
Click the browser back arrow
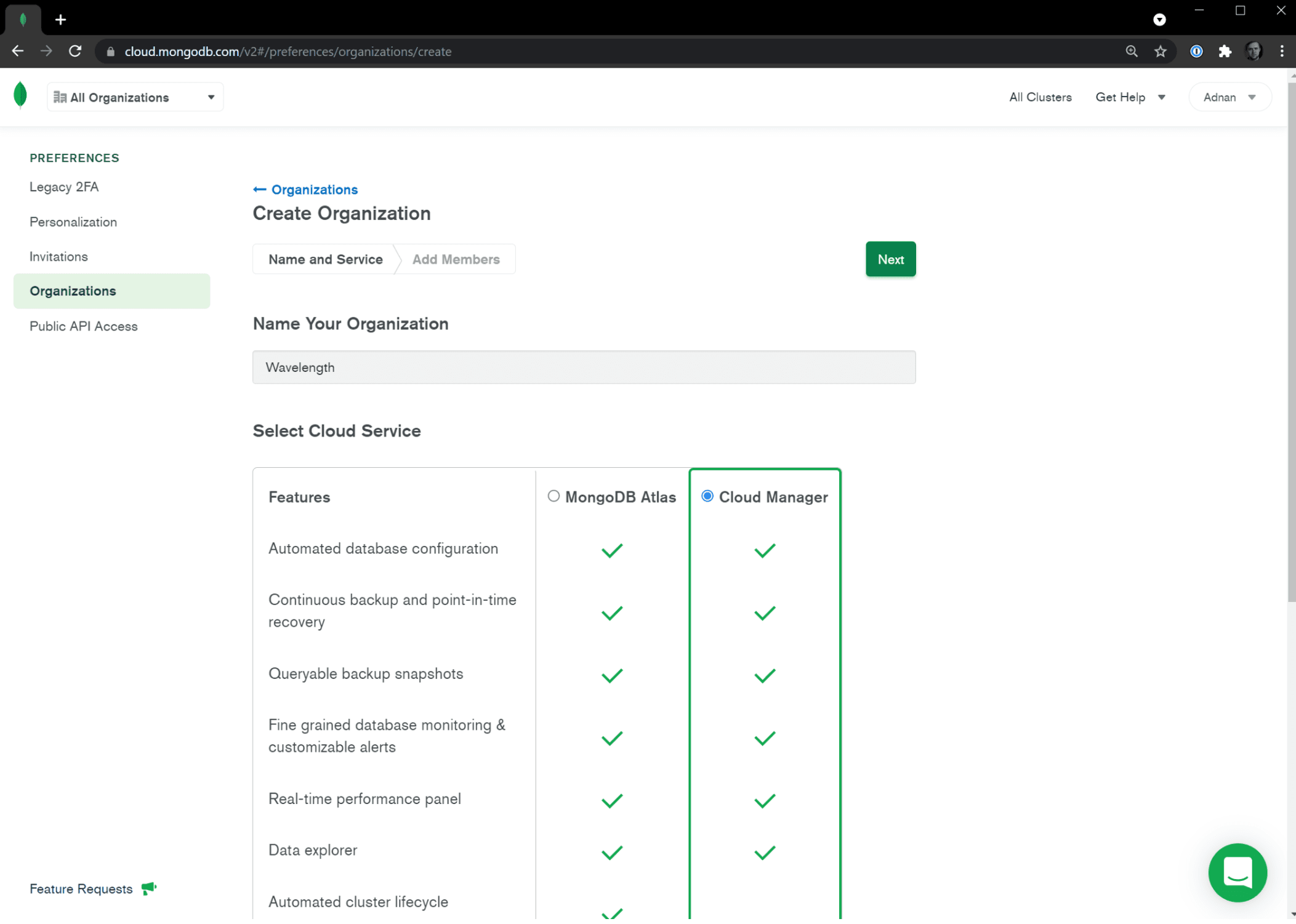click(18, 51)
